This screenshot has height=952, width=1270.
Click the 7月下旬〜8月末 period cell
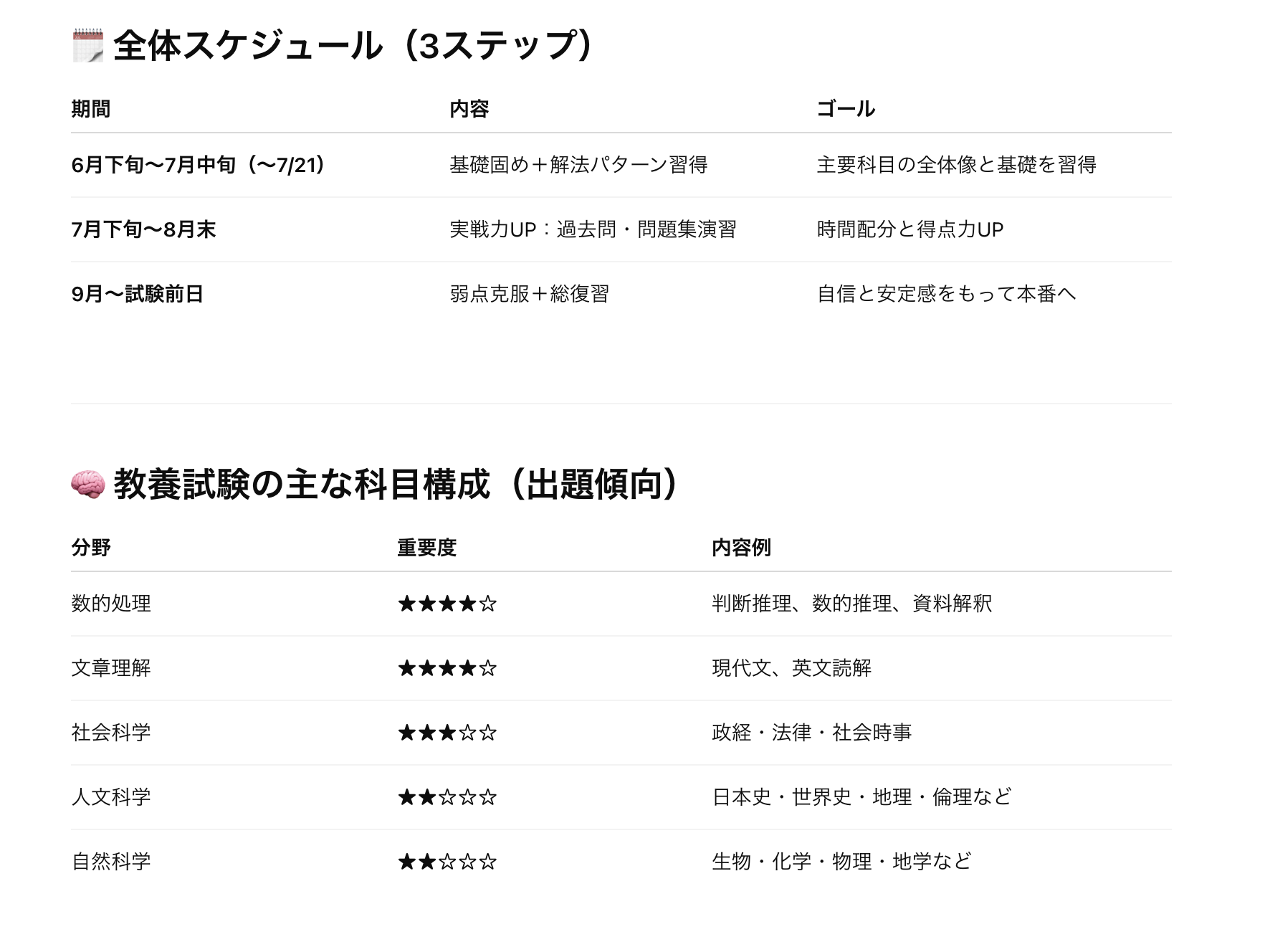pos(143,229)
